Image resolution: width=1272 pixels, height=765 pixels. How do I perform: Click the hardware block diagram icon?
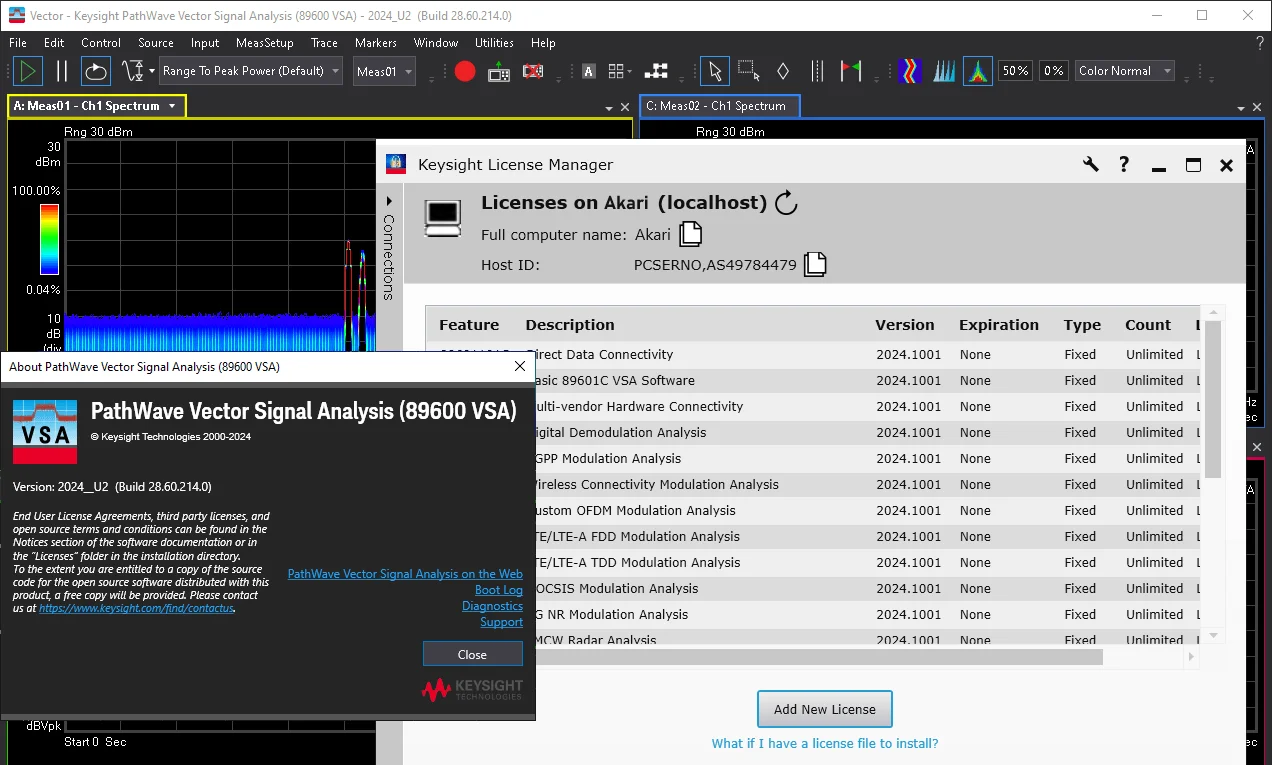pos(656,71)
